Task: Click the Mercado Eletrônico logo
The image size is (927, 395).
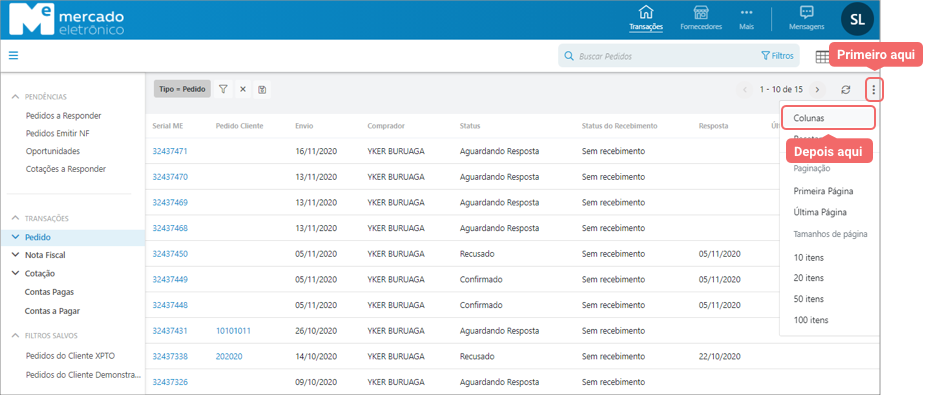Action: pos(67,19)
